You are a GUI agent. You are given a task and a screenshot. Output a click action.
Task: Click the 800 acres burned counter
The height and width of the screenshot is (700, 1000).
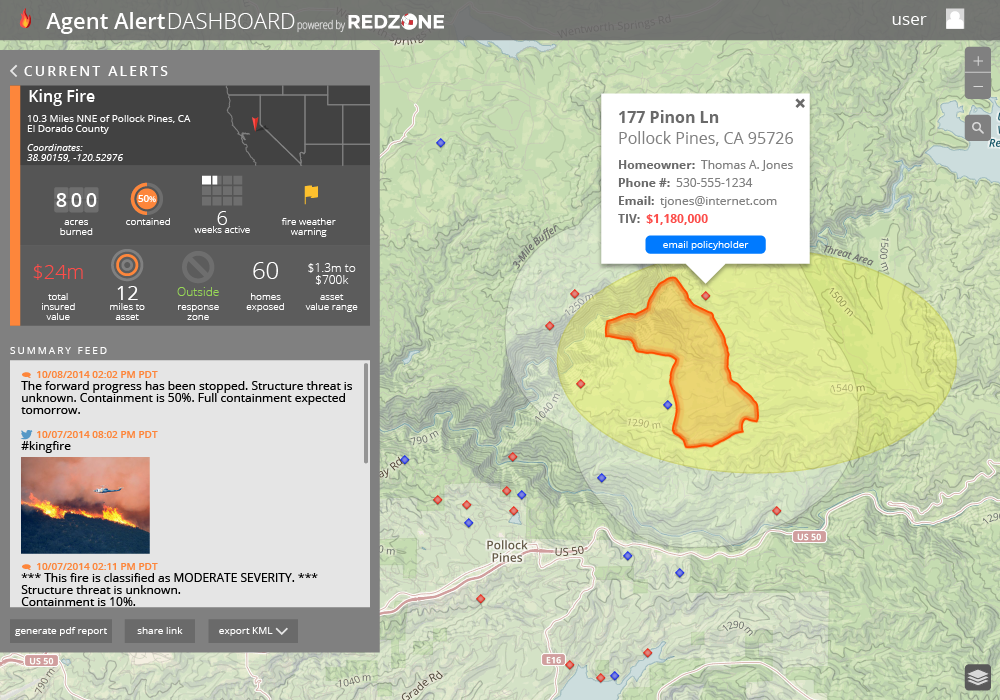click(x=77, y=200)
